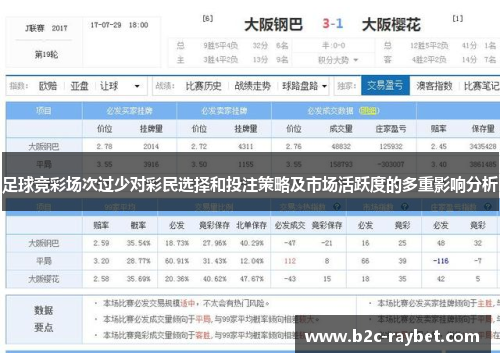Select the 3435428 保存量 cell
500x362 pixels.
[x=483, y=146]
